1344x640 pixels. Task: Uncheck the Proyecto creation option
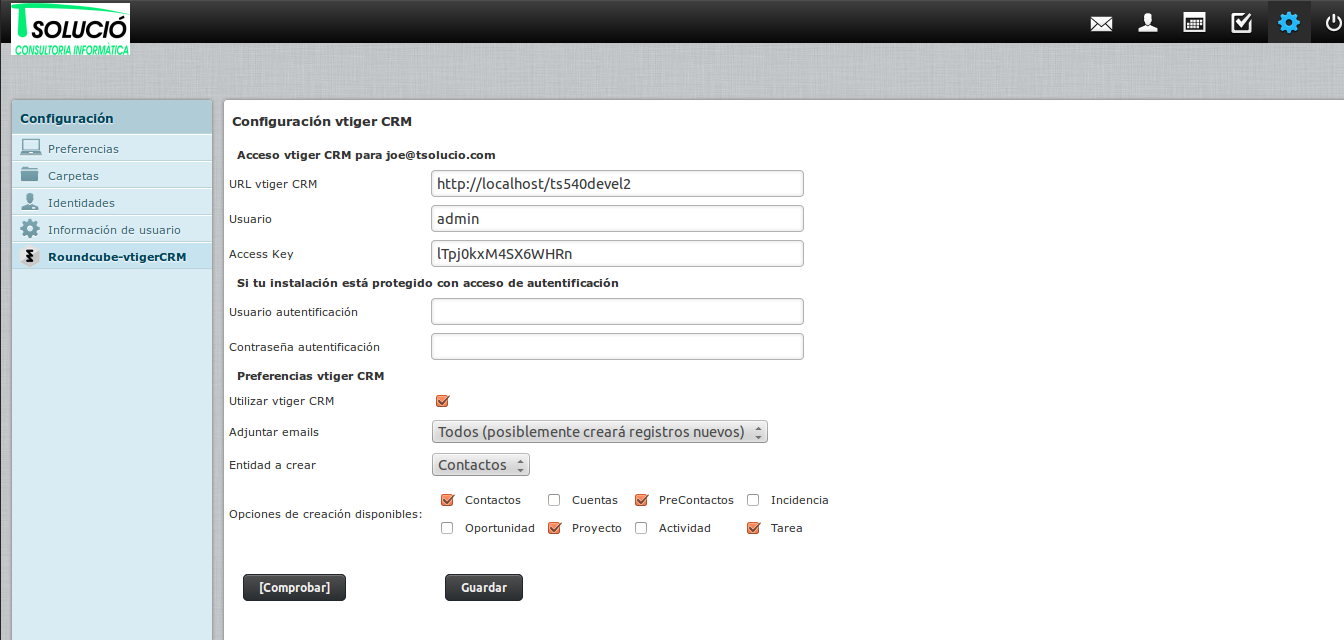point(554,528)
